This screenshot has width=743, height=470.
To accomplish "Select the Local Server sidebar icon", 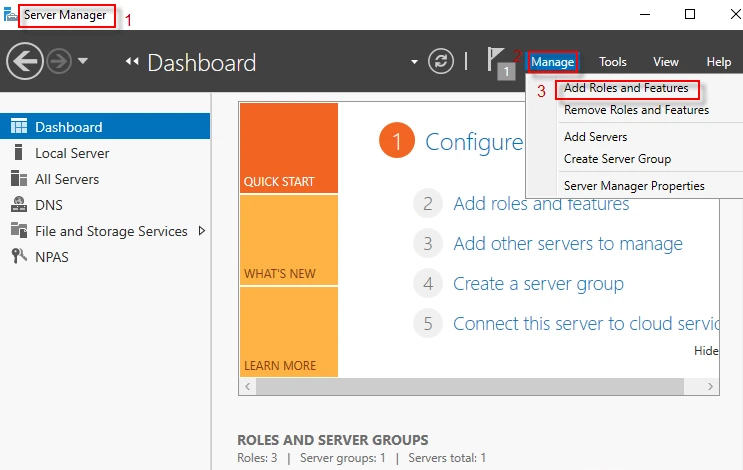I will tap(18, 153).
